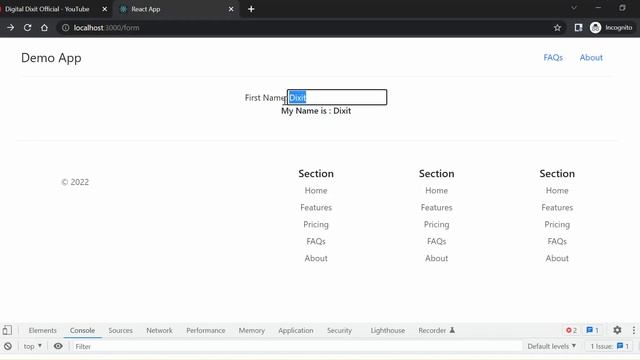Clear the console with the block icon
Screen dimensions: 640x360
coord(8,346)
